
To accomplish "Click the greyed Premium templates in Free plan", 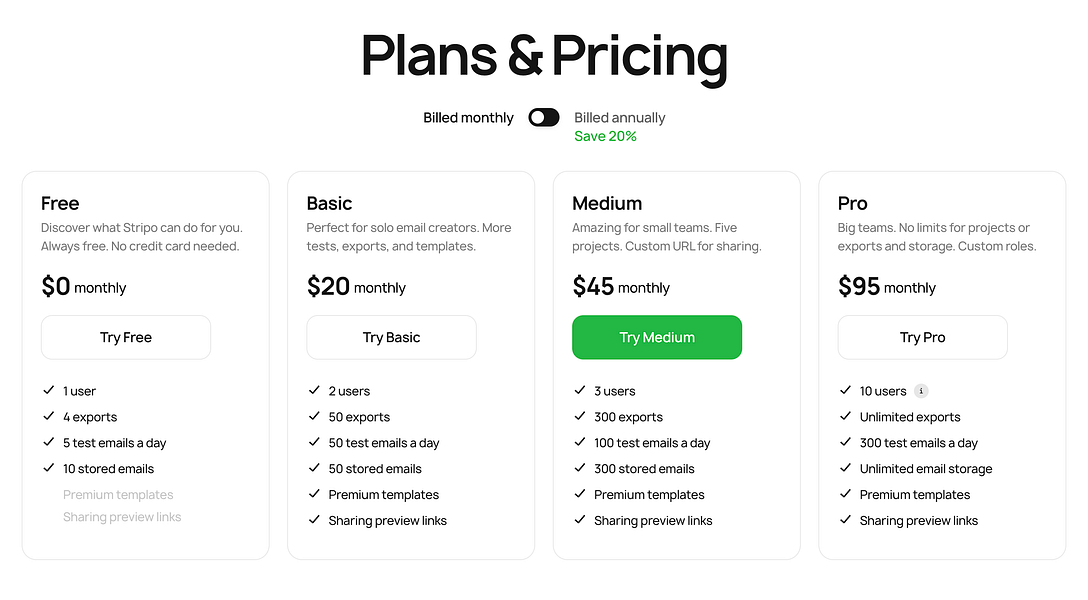I will coord(118,495).
